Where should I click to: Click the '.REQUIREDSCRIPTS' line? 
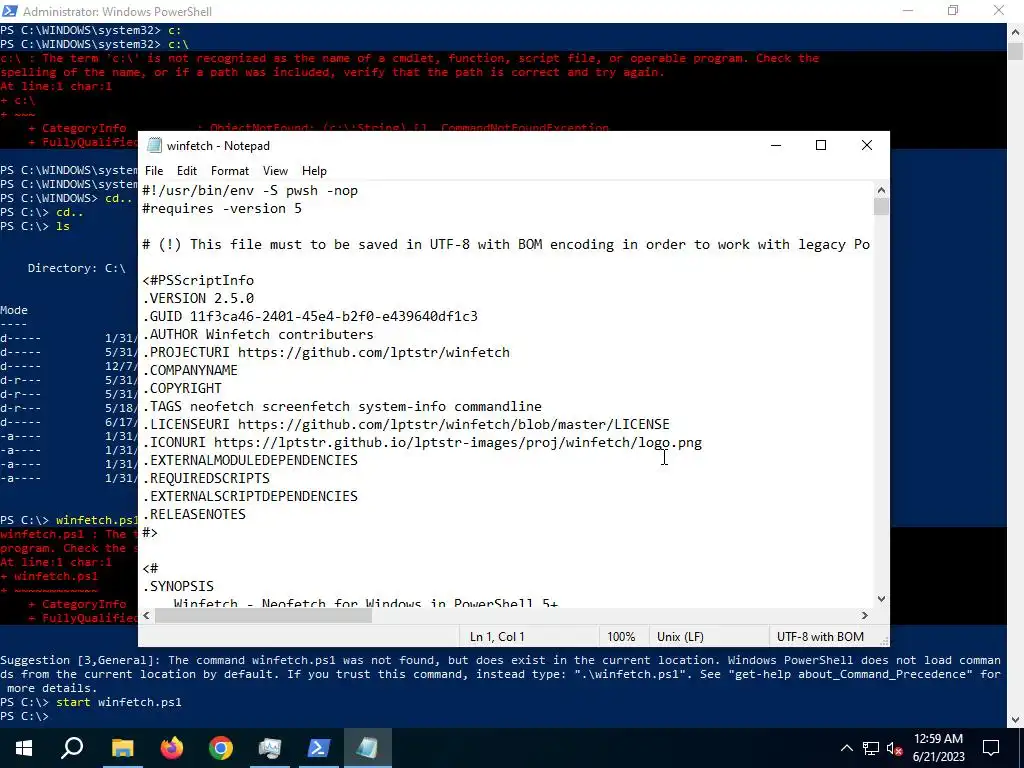(206, 478)
